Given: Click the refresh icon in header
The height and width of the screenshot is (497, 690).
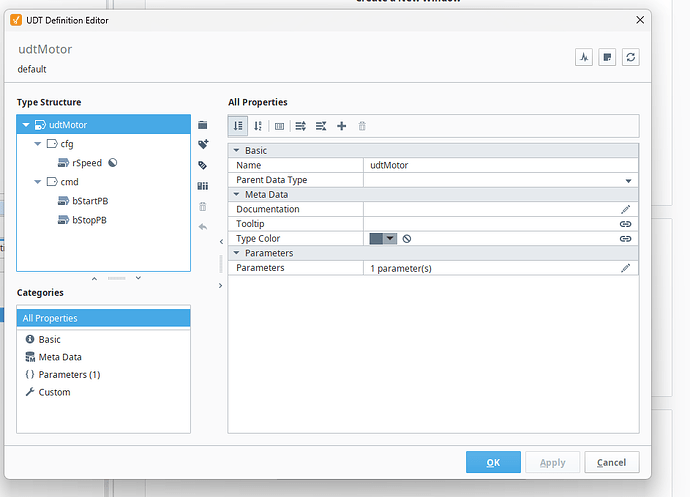Looking at the screenshot, I should pyautogui.click(x=631, y=57).
